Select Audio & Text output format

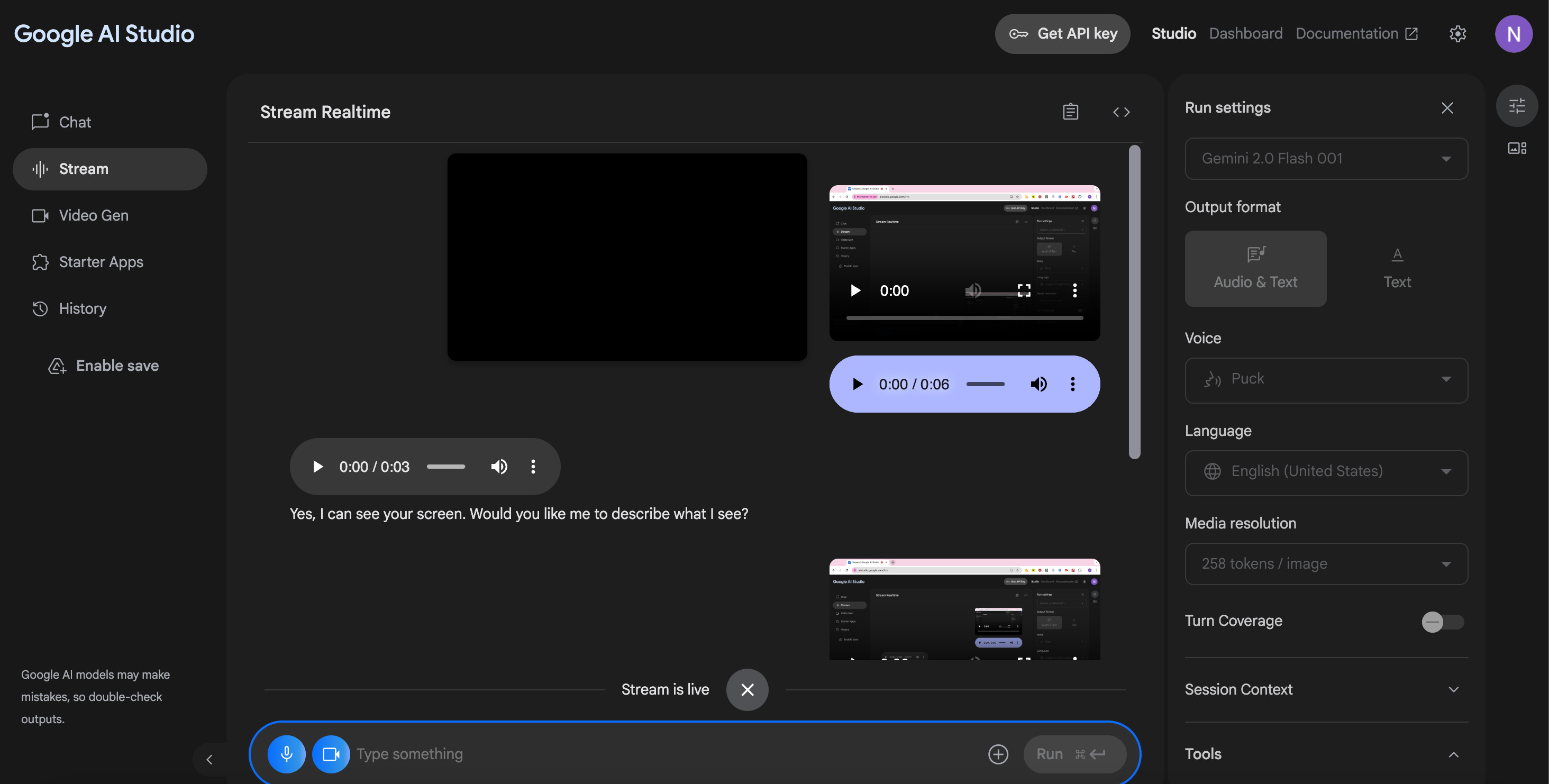(1255, 268)
